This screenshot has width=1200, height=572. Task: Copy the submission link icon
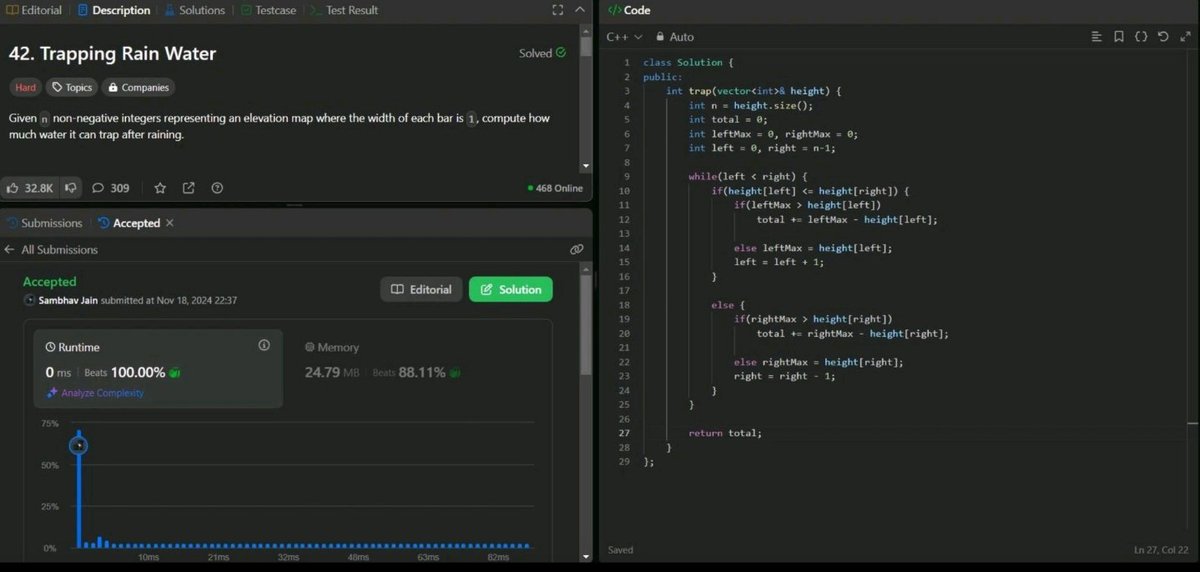[576, 249]
